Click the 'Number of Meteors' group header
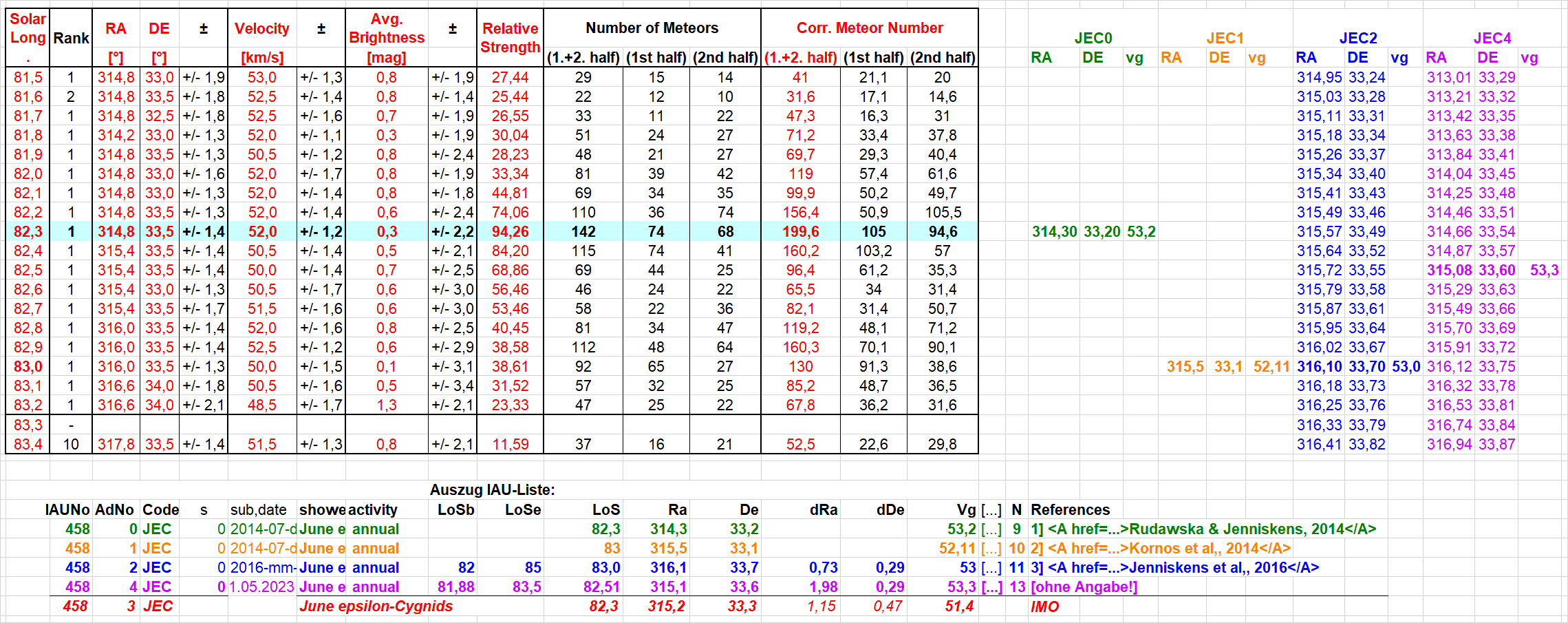 [652, 28]
